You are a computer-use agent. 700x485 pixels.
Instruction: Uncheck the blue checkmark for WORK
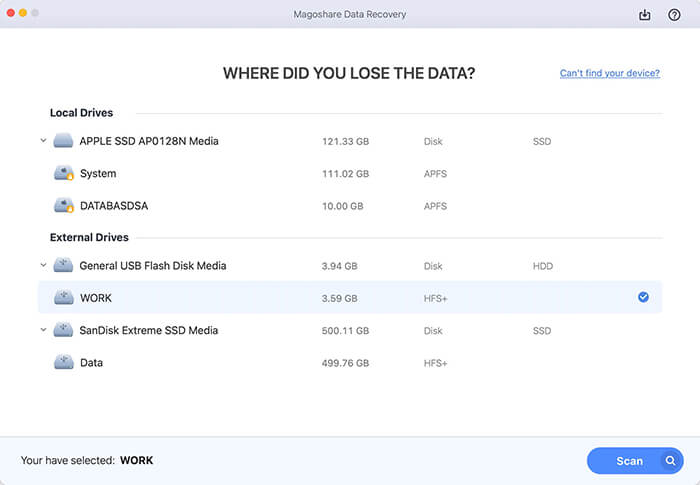(x=643, y=297)
